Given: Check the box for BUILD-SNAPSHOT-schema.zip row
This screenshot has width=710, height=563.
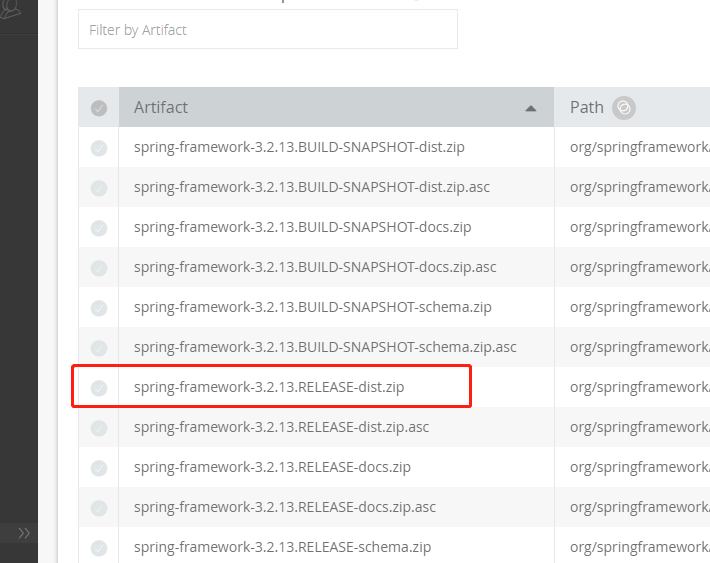Looking at the screenshot, I should tap(99, 308).
